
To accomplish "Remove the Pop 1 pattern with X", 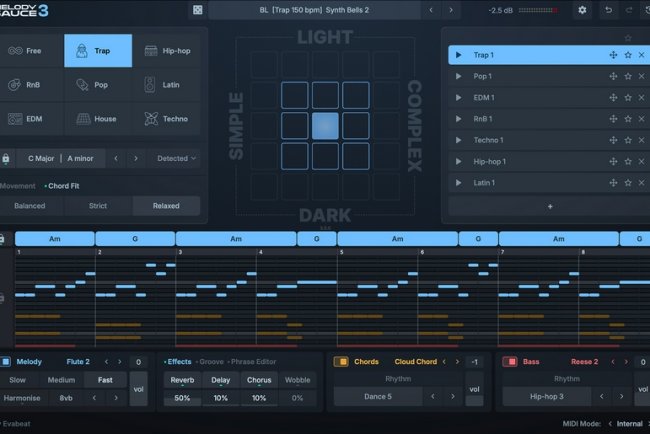I will tap(642, 76).
